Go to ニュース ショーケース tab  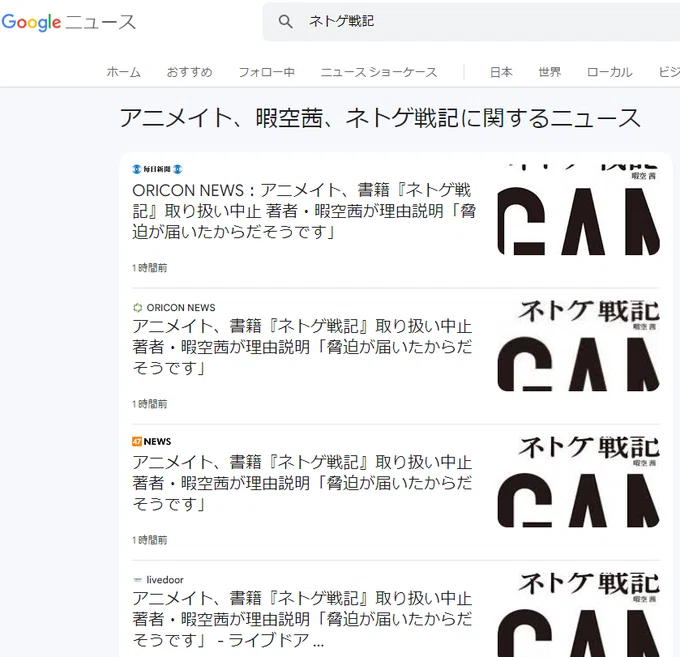pos(379,72)
